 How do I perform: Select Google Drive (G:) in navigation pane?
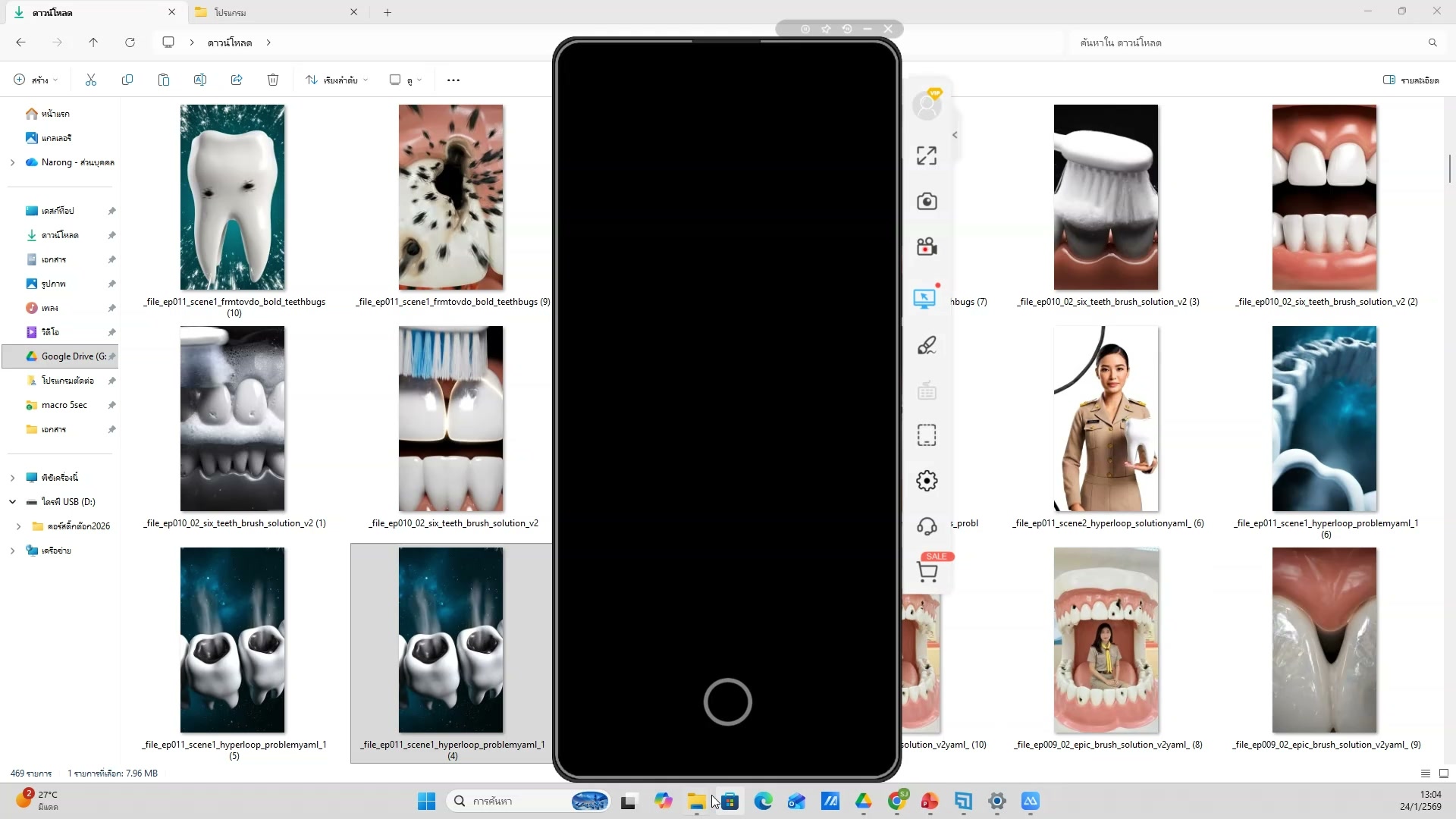tap(67, 356)
